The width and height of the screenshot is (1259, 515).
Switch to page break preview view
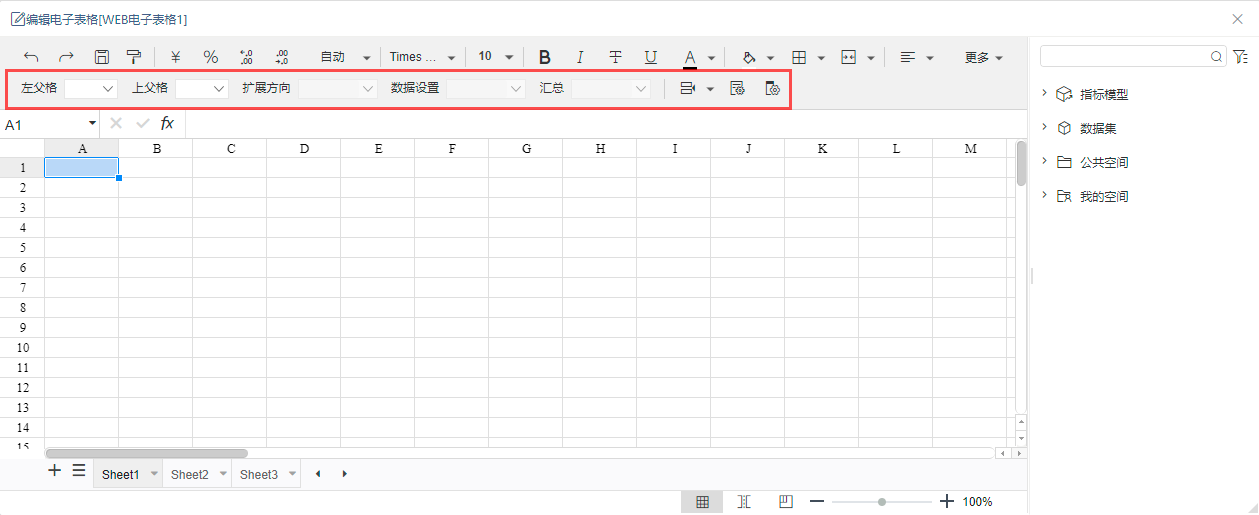(744, 502)
